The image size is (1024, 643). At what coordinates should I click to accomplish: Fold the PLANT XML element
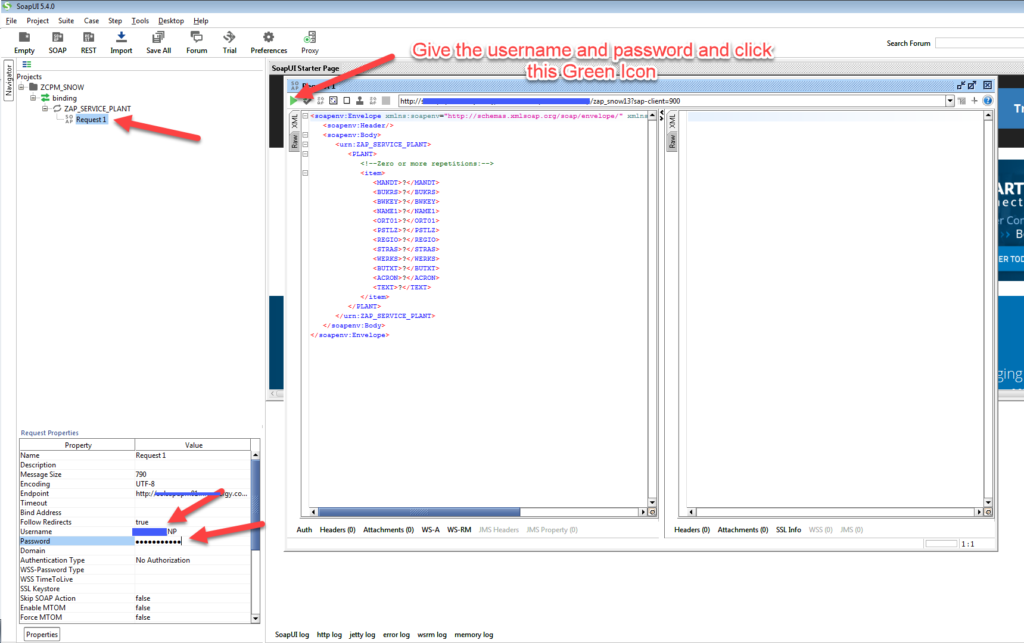[x=305, y=154]
